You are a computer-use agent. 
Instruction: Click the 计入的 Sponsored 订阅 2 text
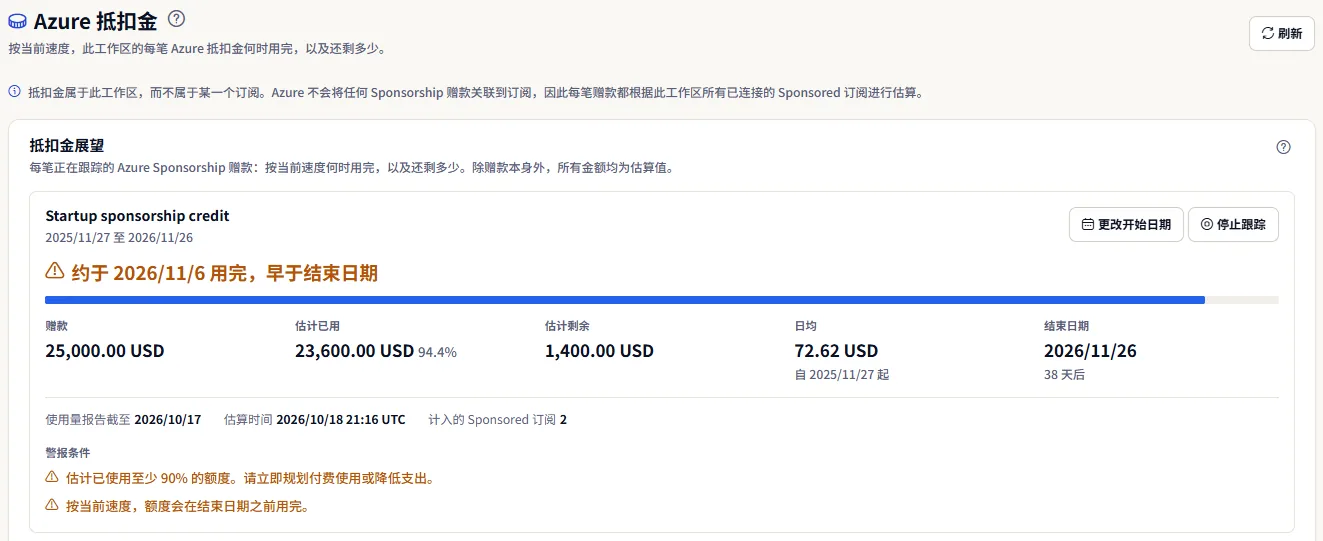[x=497, y=420]
